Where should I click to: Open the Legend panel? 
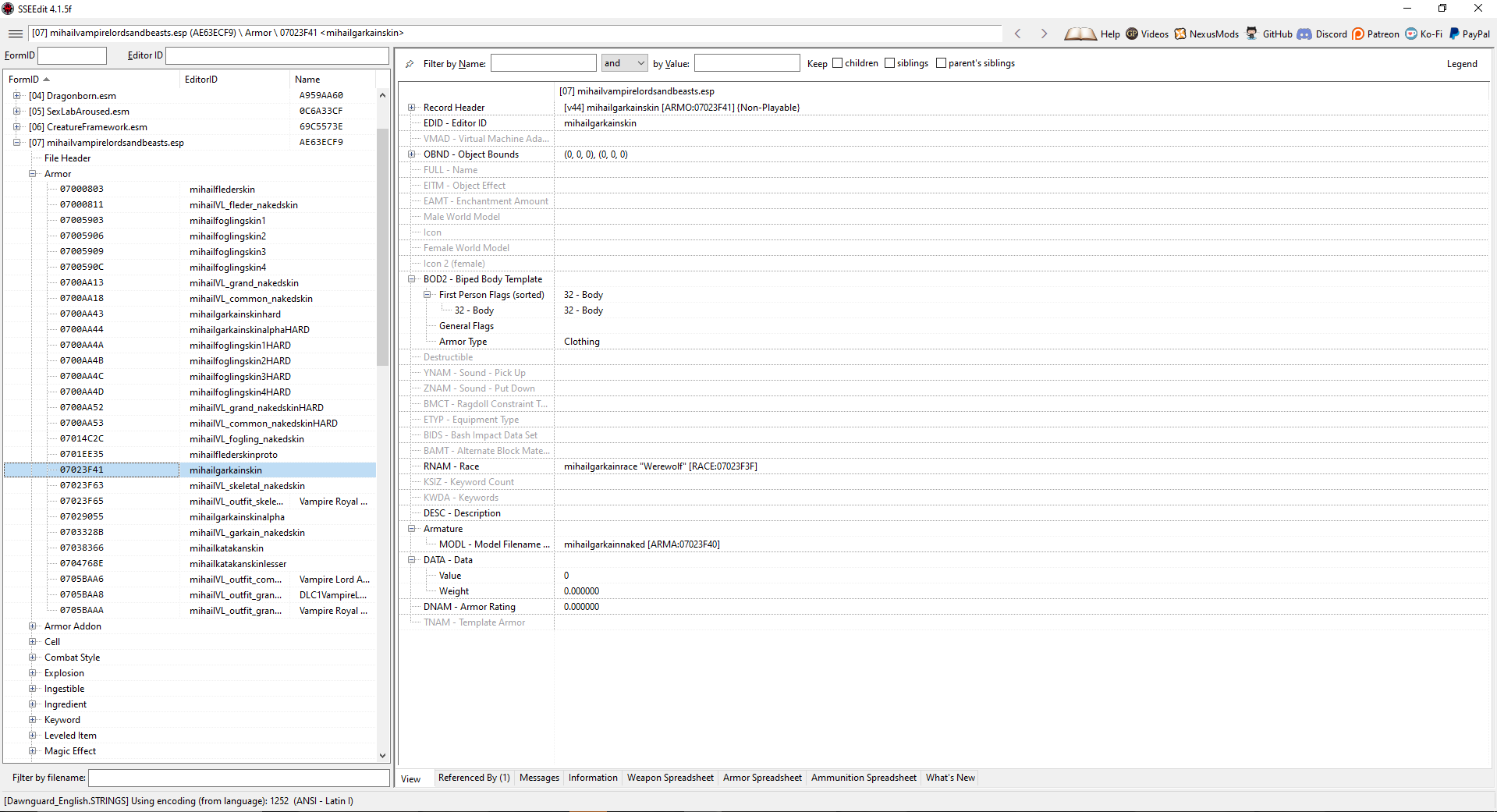coord(1463,63)
